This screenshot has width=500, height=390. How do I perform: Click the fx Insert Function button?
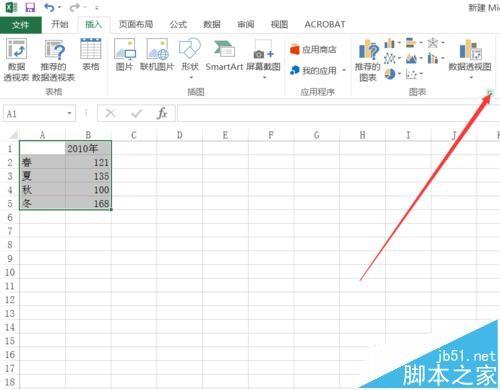162,113
